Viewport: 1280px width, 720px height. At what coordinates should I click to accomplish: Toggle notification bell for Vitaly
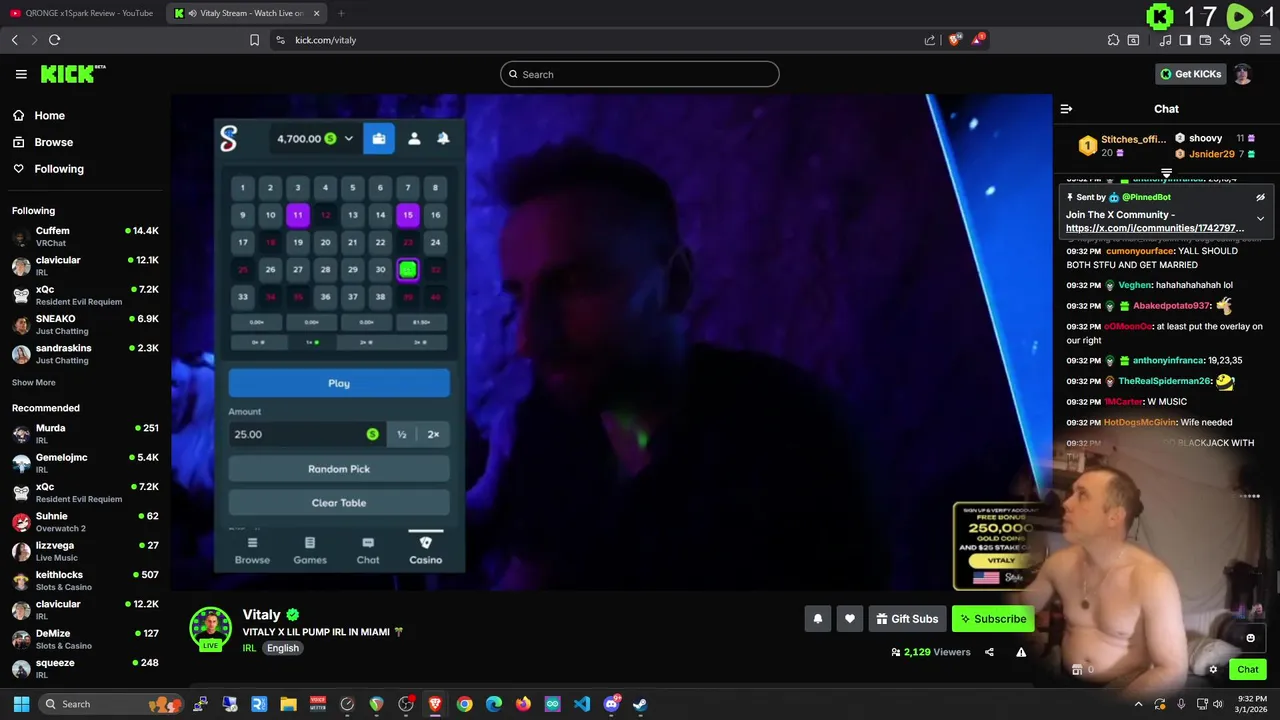pos(817,619)
